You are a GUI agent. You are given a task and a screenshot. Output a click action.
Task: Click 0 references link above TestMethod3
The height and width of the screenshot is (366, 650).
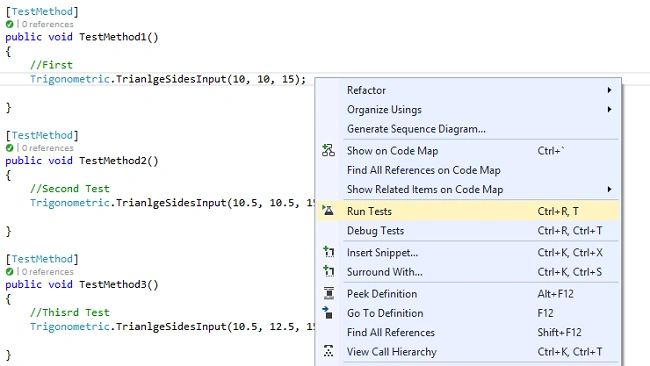pyautogui.click(x=48, y=272)
